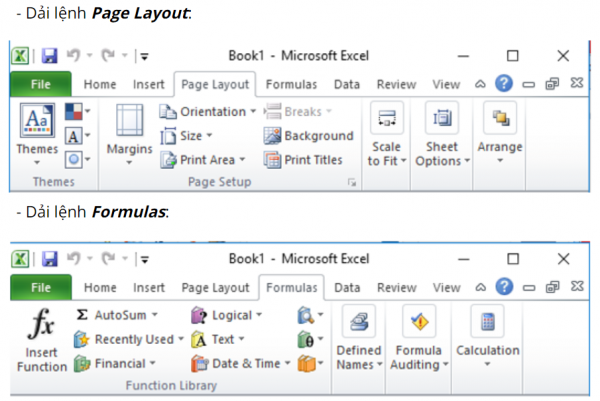
Task: Open Recently Used functions dropdown
Action: [x=129, y=339]
